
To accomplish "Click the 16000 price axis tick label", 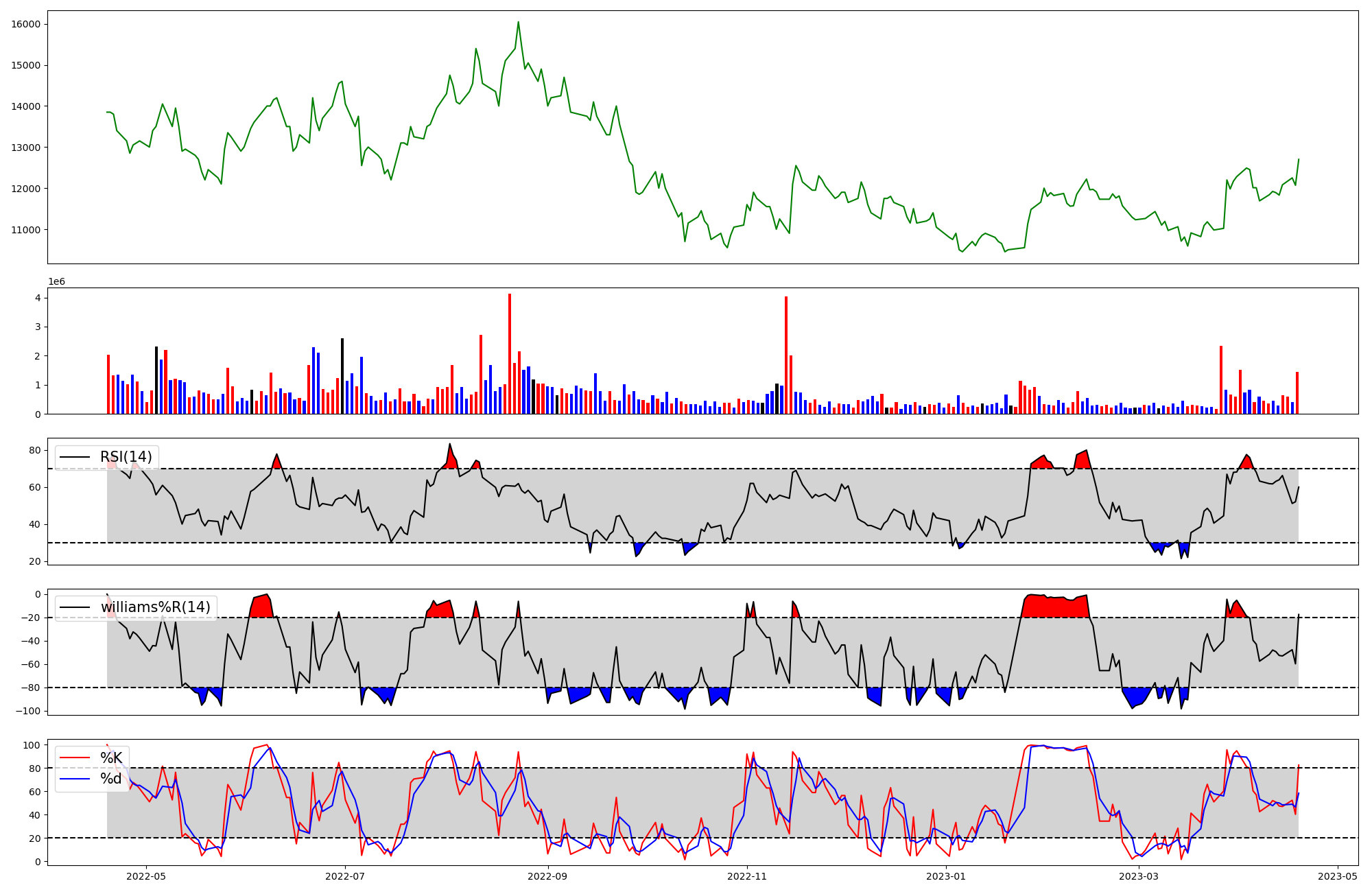I will pyautogui.click(x=26, y=24).
